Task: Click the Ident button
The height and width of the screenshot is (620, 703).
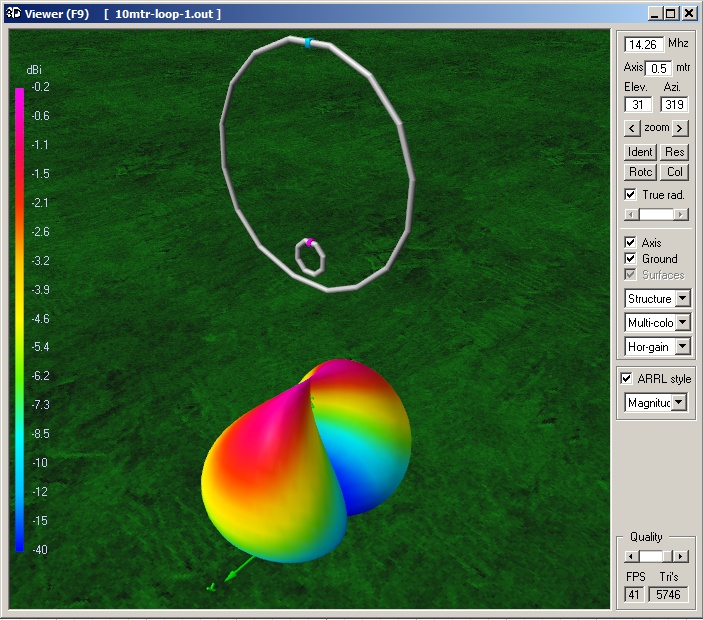Action: click(640, 152)
